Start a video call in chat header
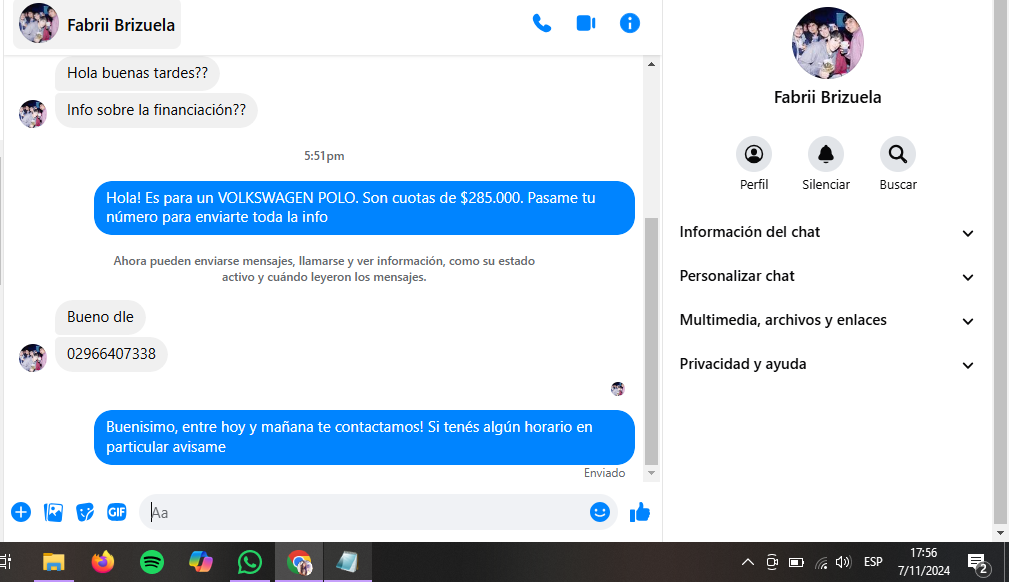1009x582 pixels. [x=586, y=23]
